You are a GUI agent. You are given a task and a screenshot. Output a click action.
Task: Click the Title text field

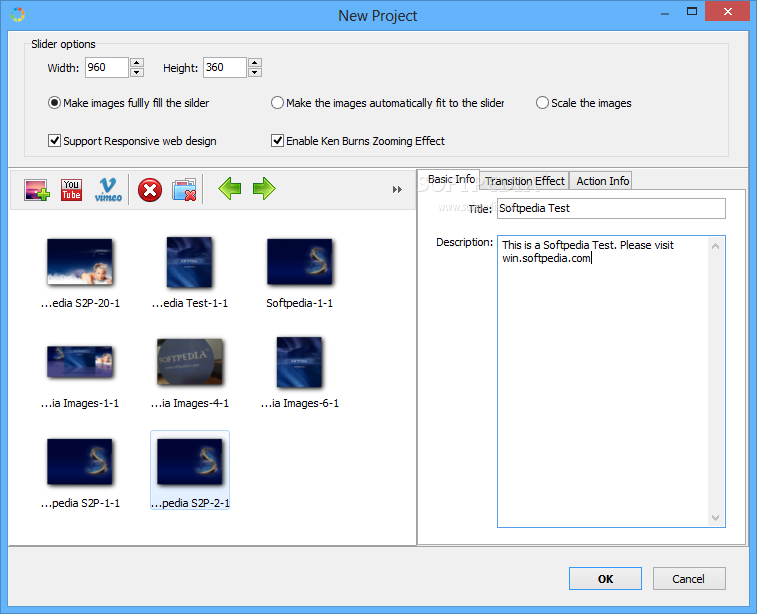coord(611,209)
